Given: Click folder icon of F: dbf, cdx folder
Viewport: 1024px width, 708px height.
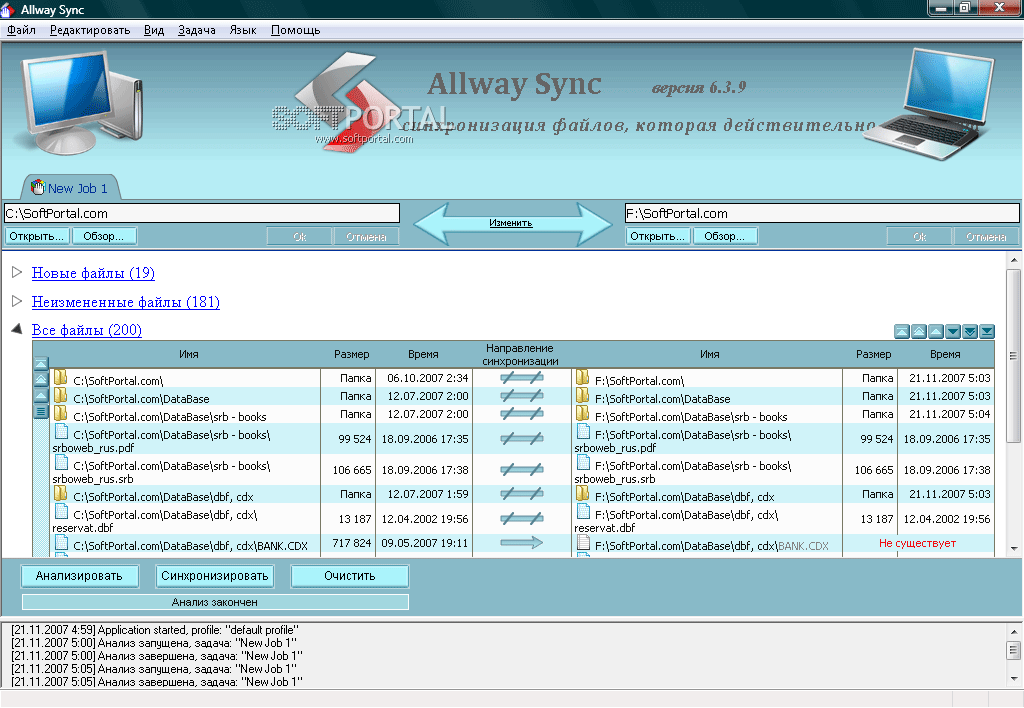Looking at the screenshot, I should pyautogui.click(x=583, y=494).
